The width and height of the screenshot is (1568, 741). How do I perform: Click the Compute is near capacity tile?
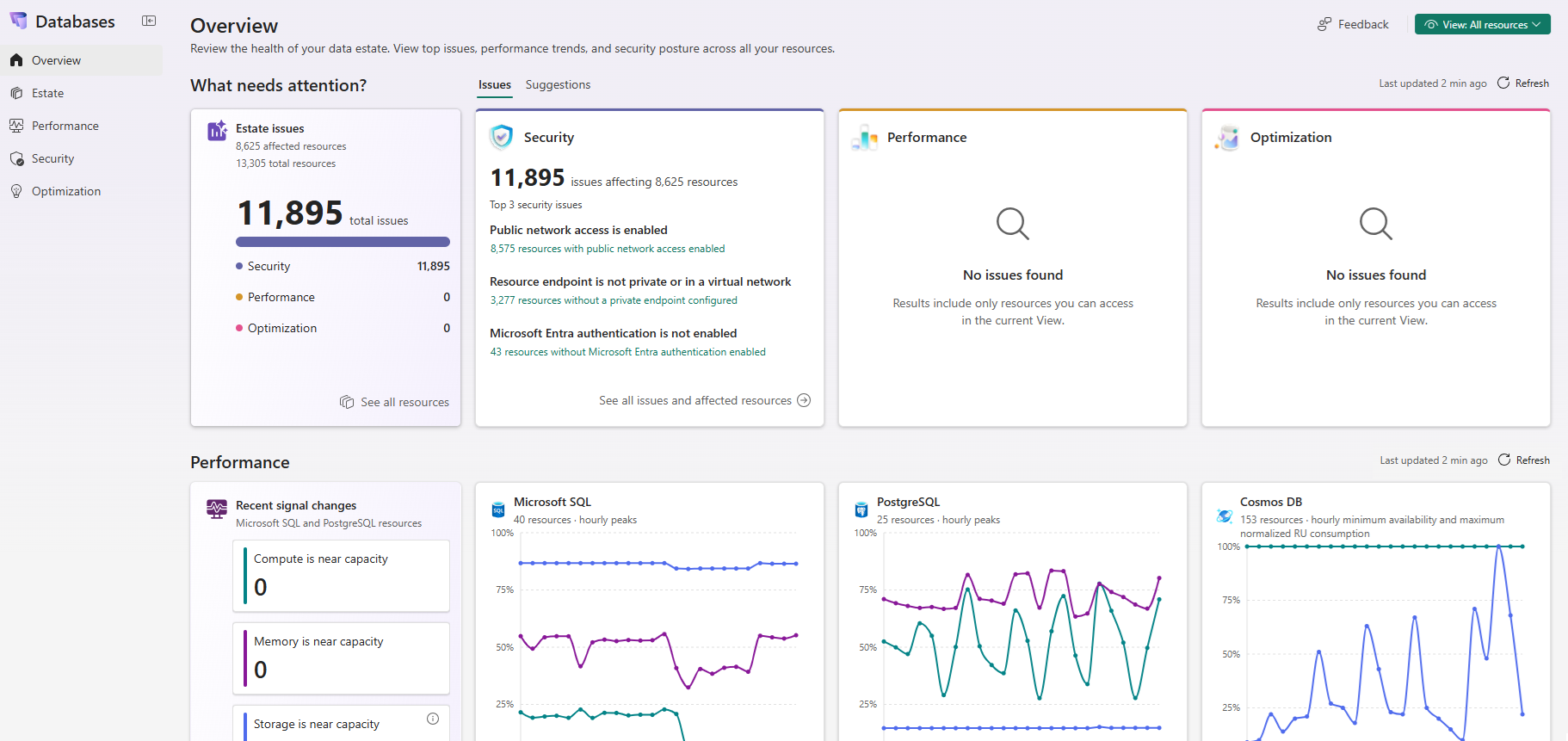[x=341, y=576]
